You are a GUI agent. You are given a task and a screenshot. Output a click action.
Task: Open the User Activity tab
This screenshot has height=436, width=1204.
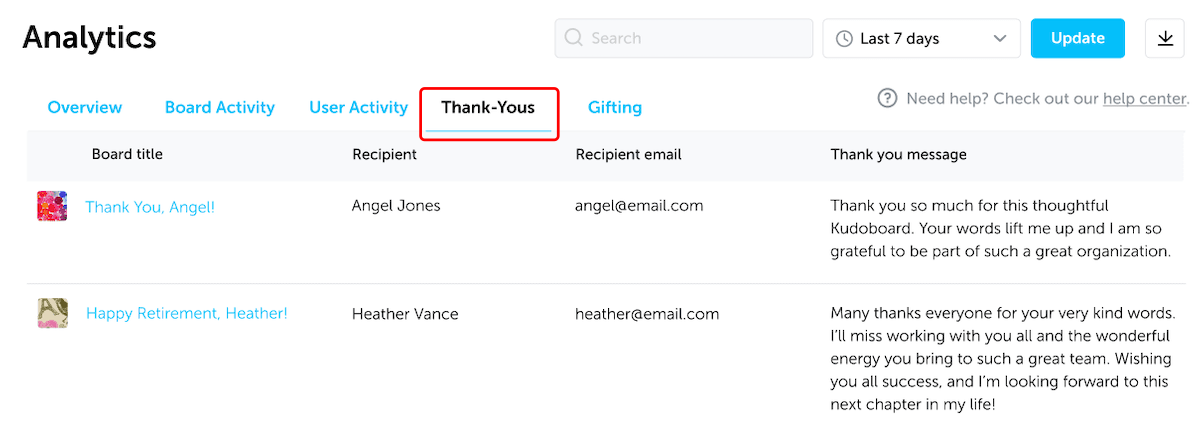(359, 107)
